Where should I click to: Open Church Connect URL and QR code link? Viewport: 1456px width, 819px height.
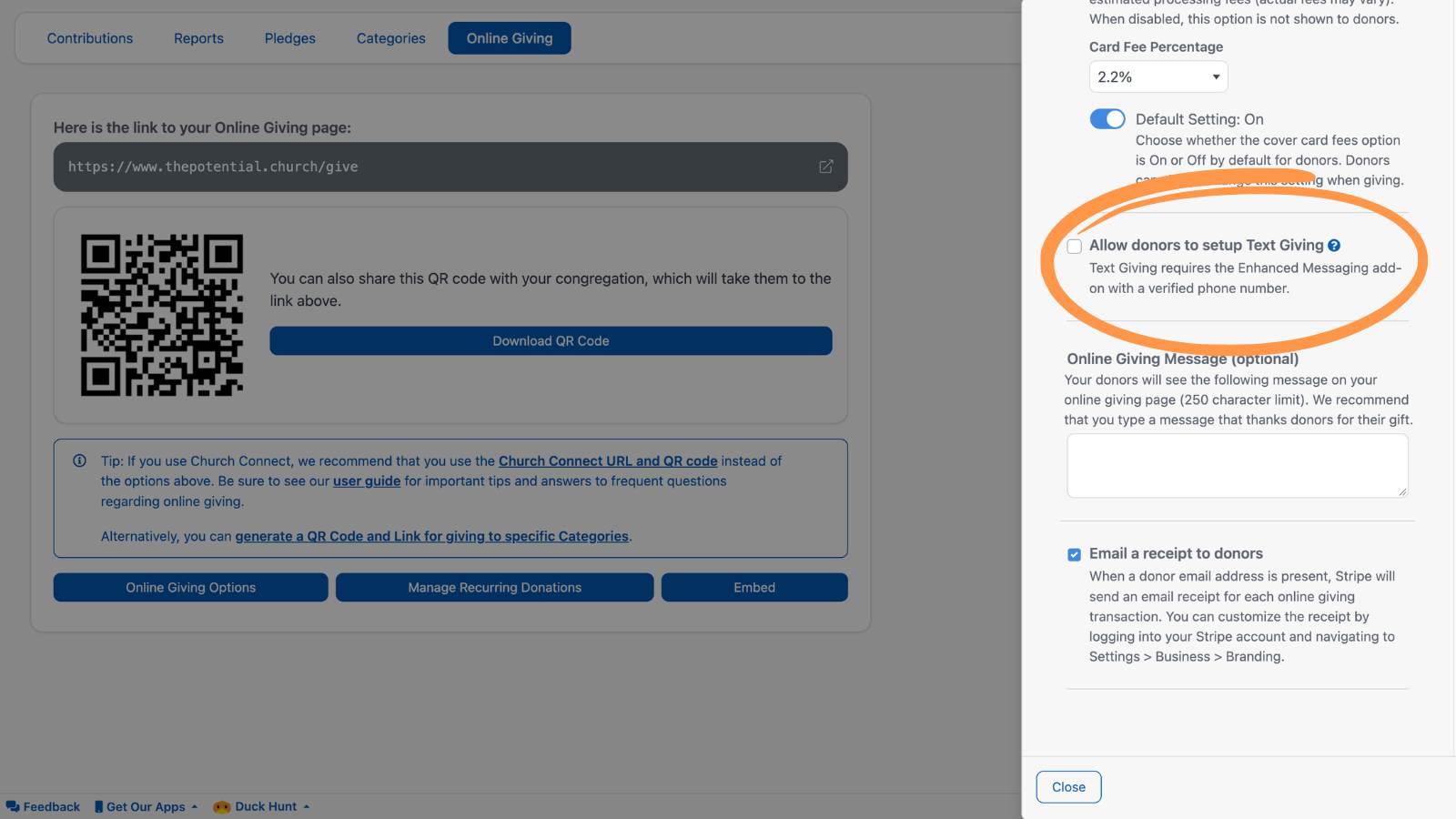click(608, 461)
